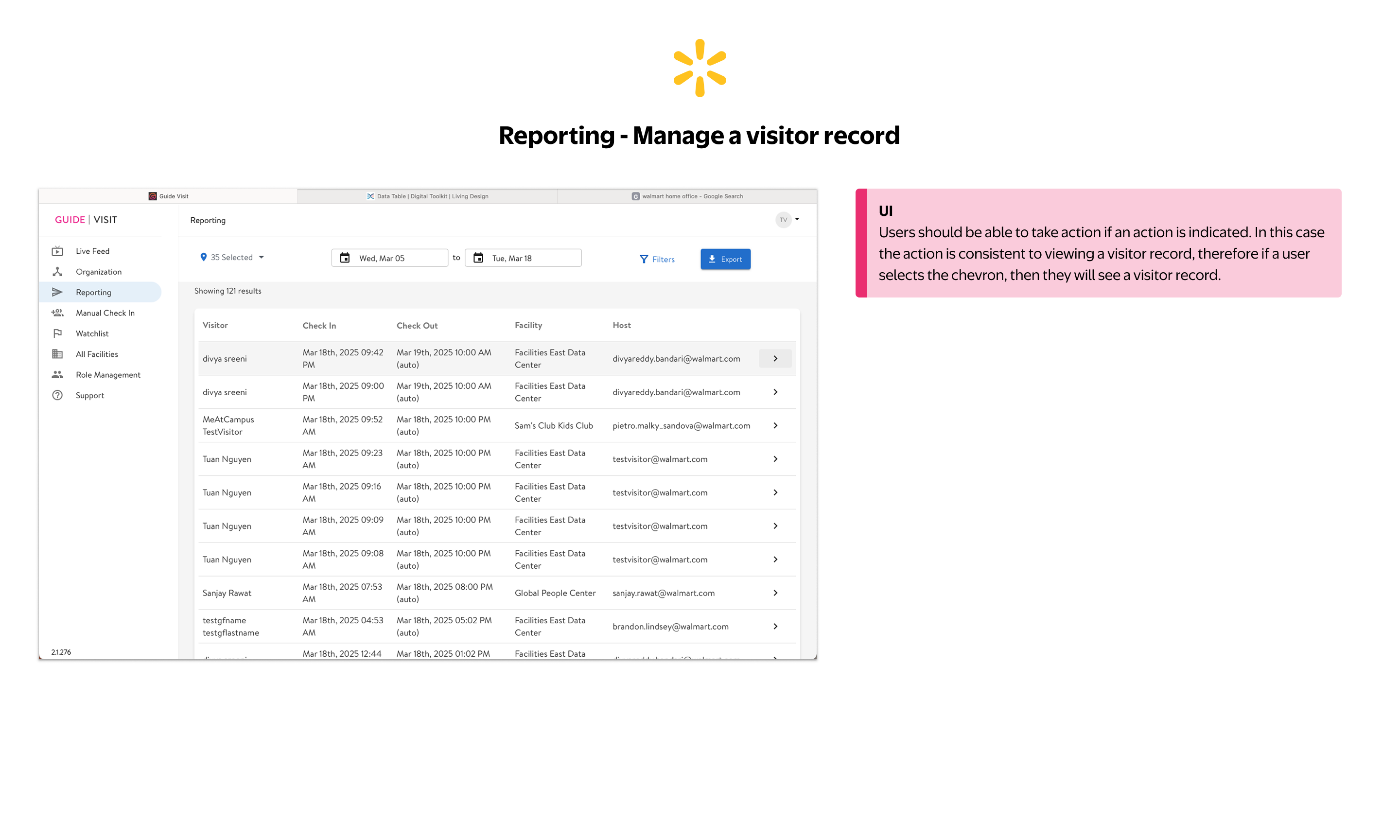Click the MeAtCampus TestVisitor name
1400x840 pixels.
228,426
